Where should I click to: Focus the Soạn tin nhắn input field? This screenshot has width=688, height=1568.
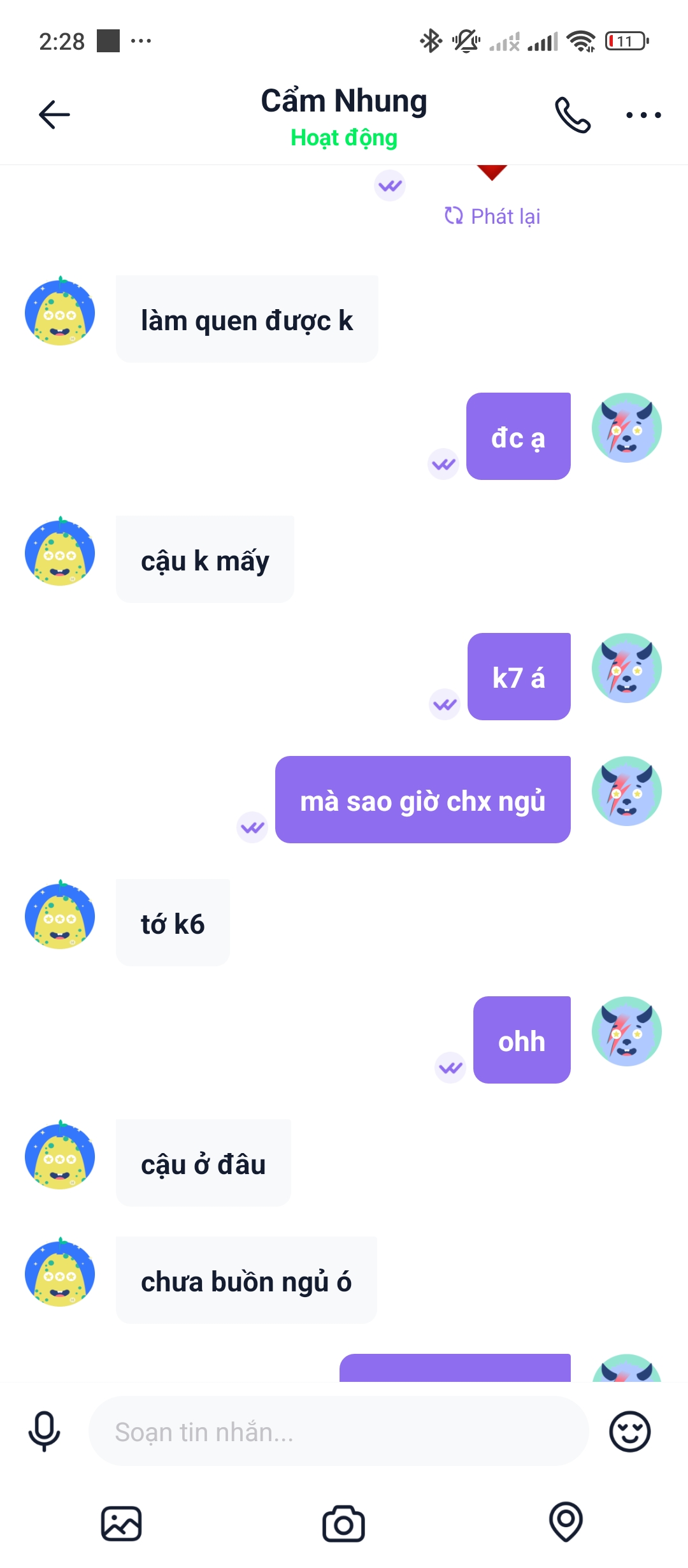point(338,1432)
